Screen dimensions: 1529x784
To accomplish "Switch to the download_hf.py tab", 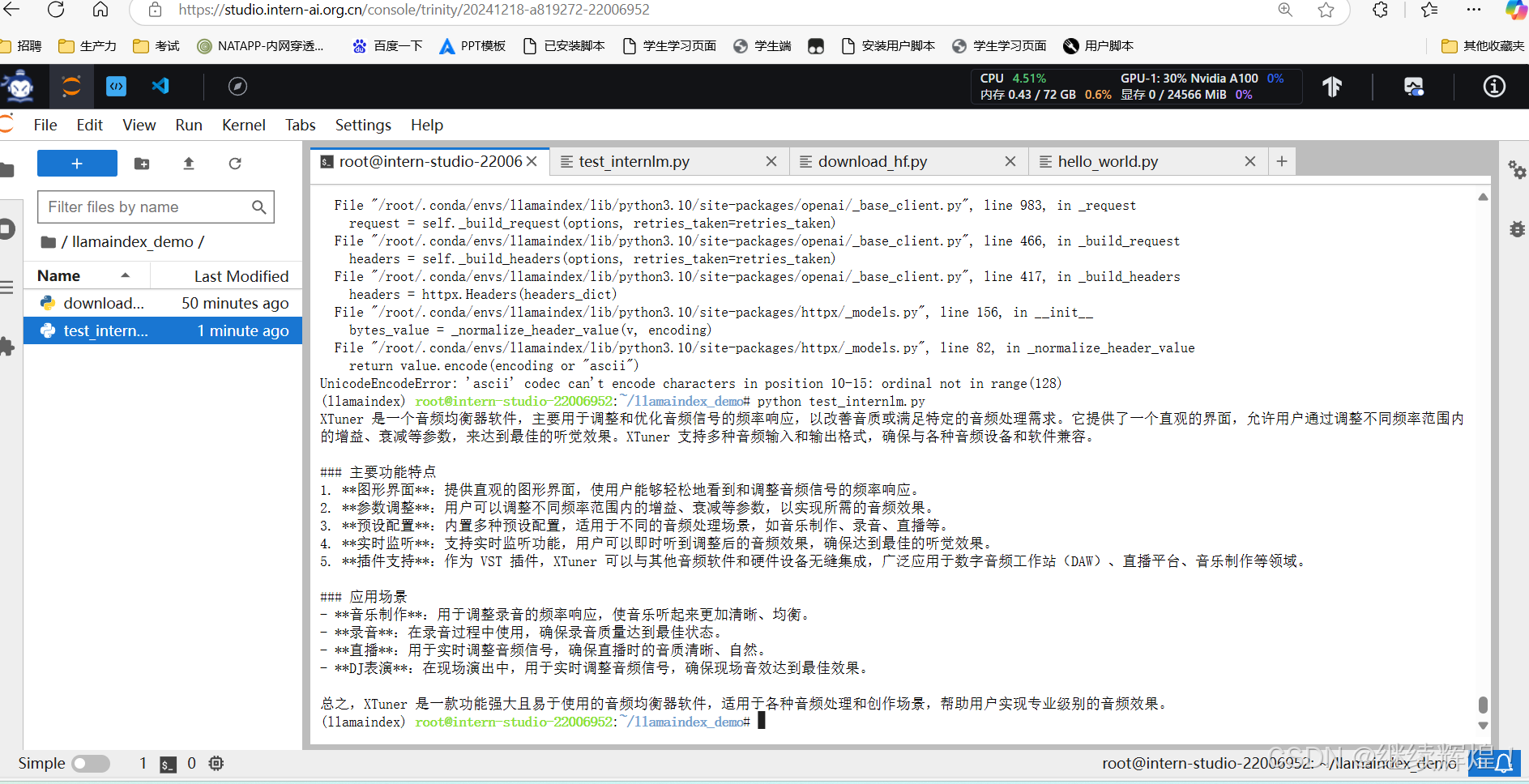I will 873,161.
